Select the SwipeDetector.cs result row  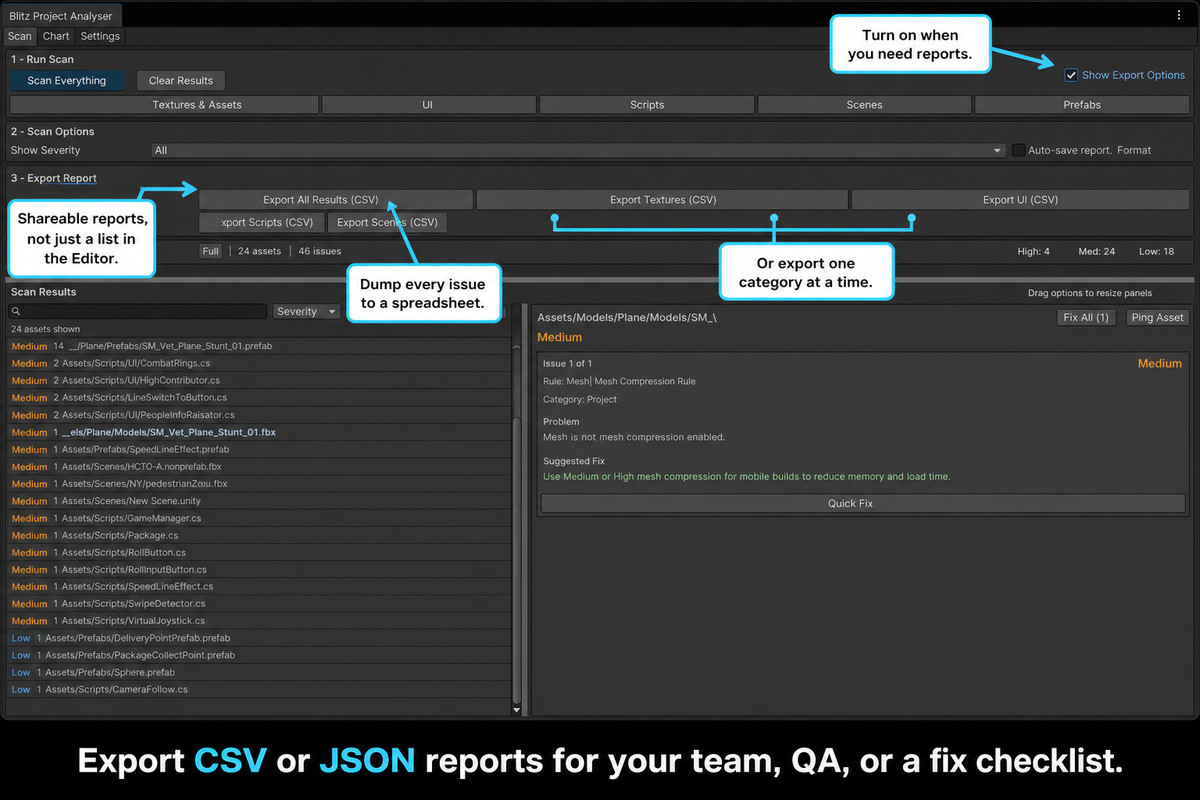pyautogui.click(x=258, y=603)
